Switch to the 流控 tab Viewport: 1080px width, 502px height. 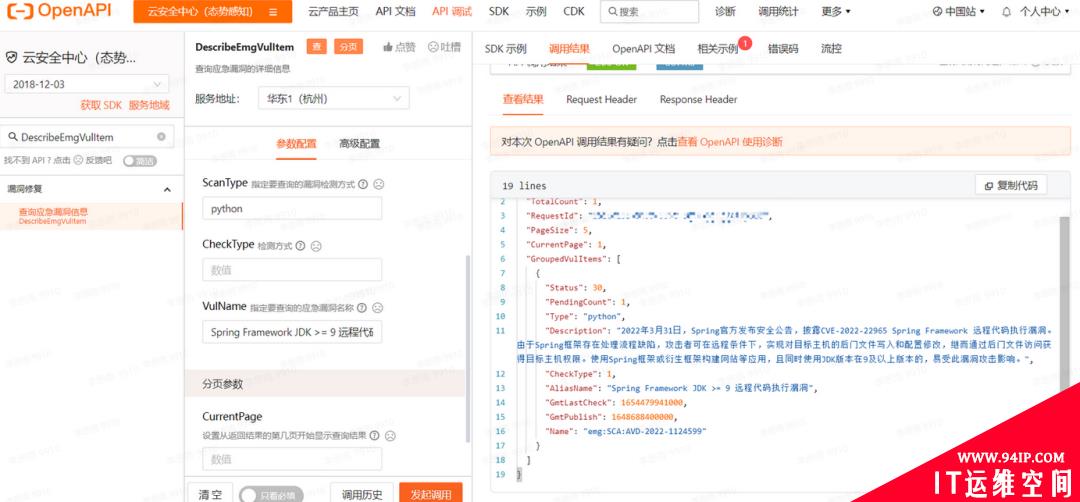point(831,49)
